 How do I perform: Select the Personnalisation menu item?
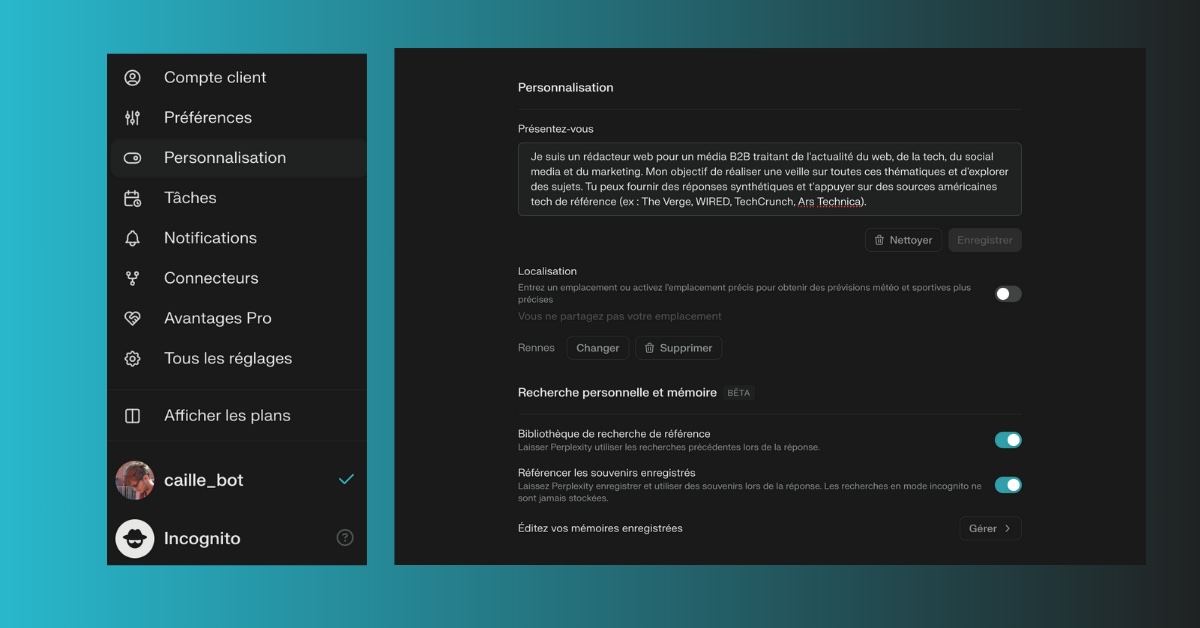pos(237,158)
